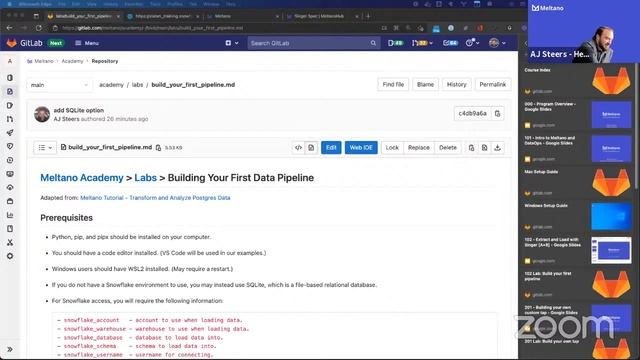640x360 pixels.
Task: Click the academy path segment
Action: click(111, 85)
